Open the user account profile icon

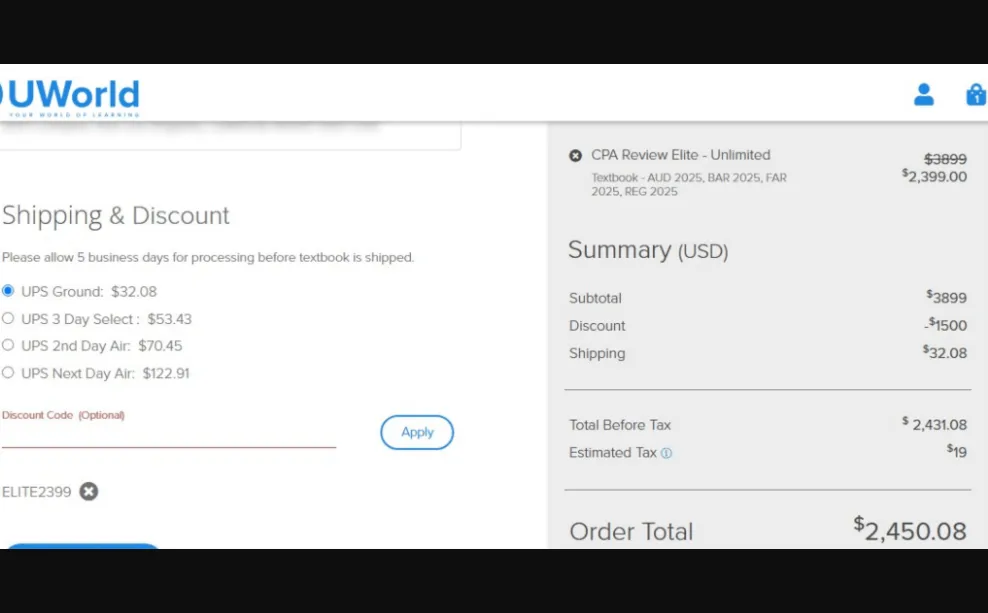point(924,95)
